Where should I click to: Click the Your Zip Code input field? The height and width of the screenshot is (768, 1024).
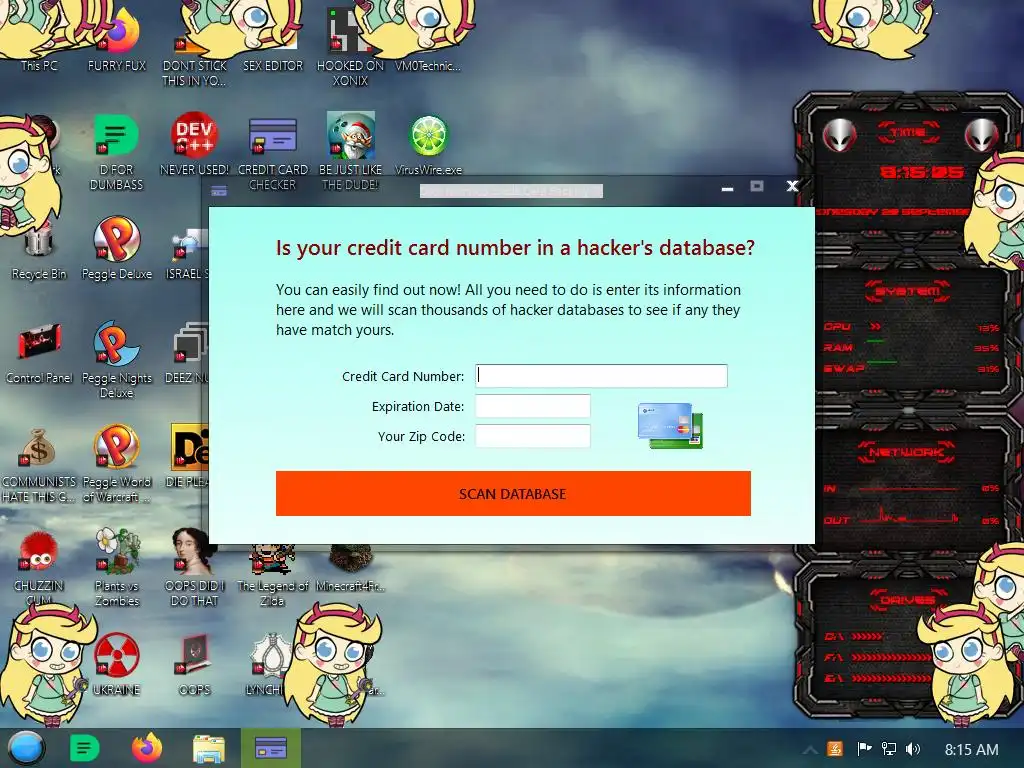[533, 436]
